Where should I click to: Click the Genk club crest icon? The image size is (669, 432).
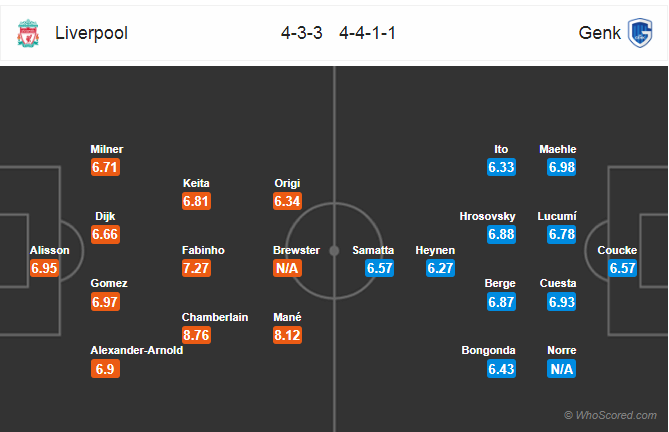(x=640, y=33)
